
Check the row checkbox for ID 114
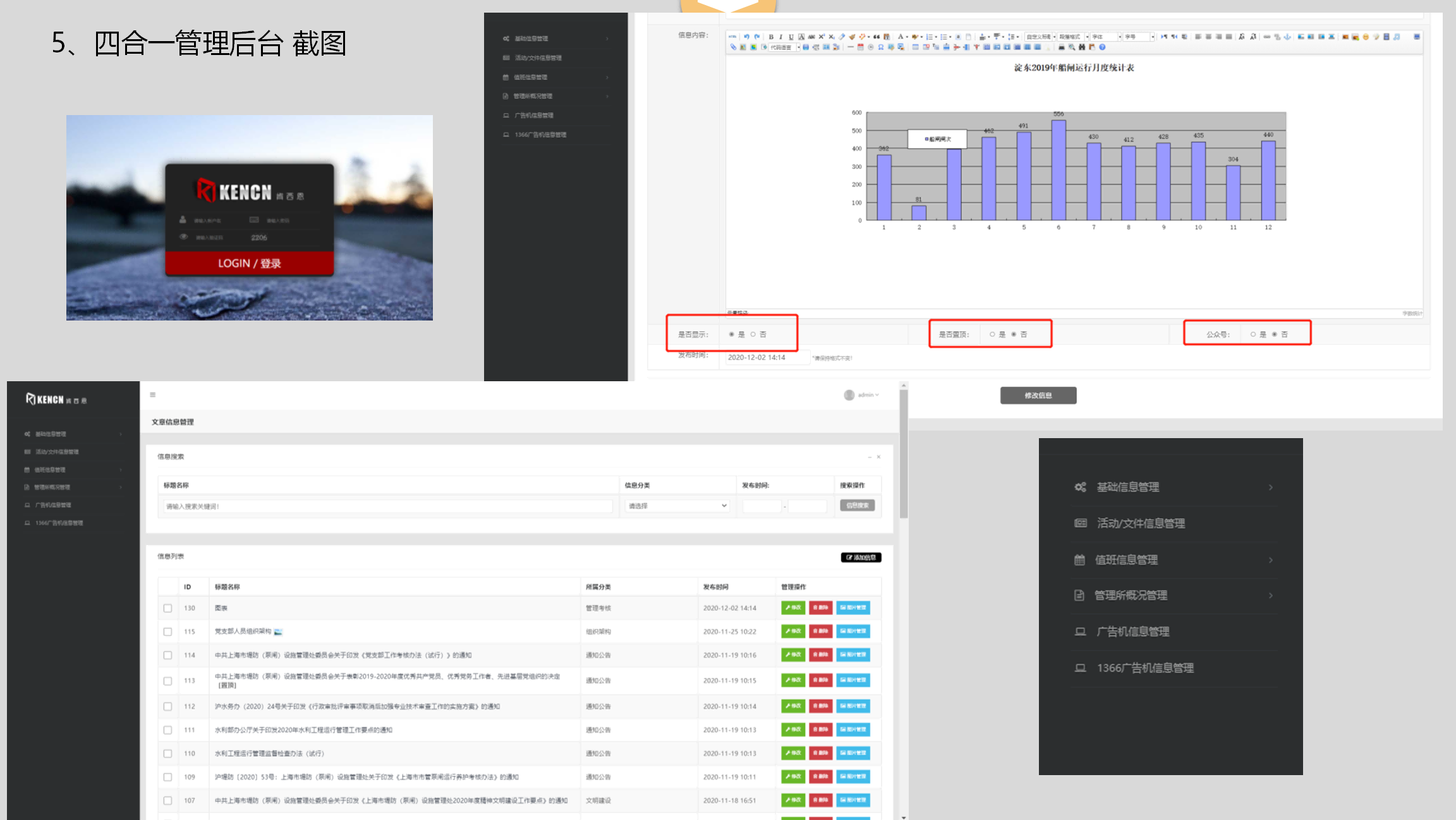(167, 655)
